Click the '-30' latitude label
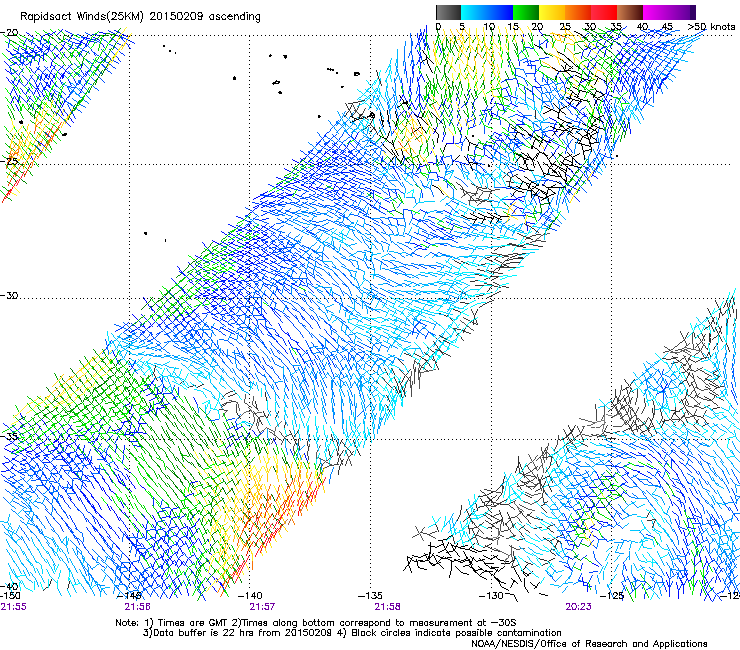The height and width of the screenshot is (650, 740). [9, 295]
